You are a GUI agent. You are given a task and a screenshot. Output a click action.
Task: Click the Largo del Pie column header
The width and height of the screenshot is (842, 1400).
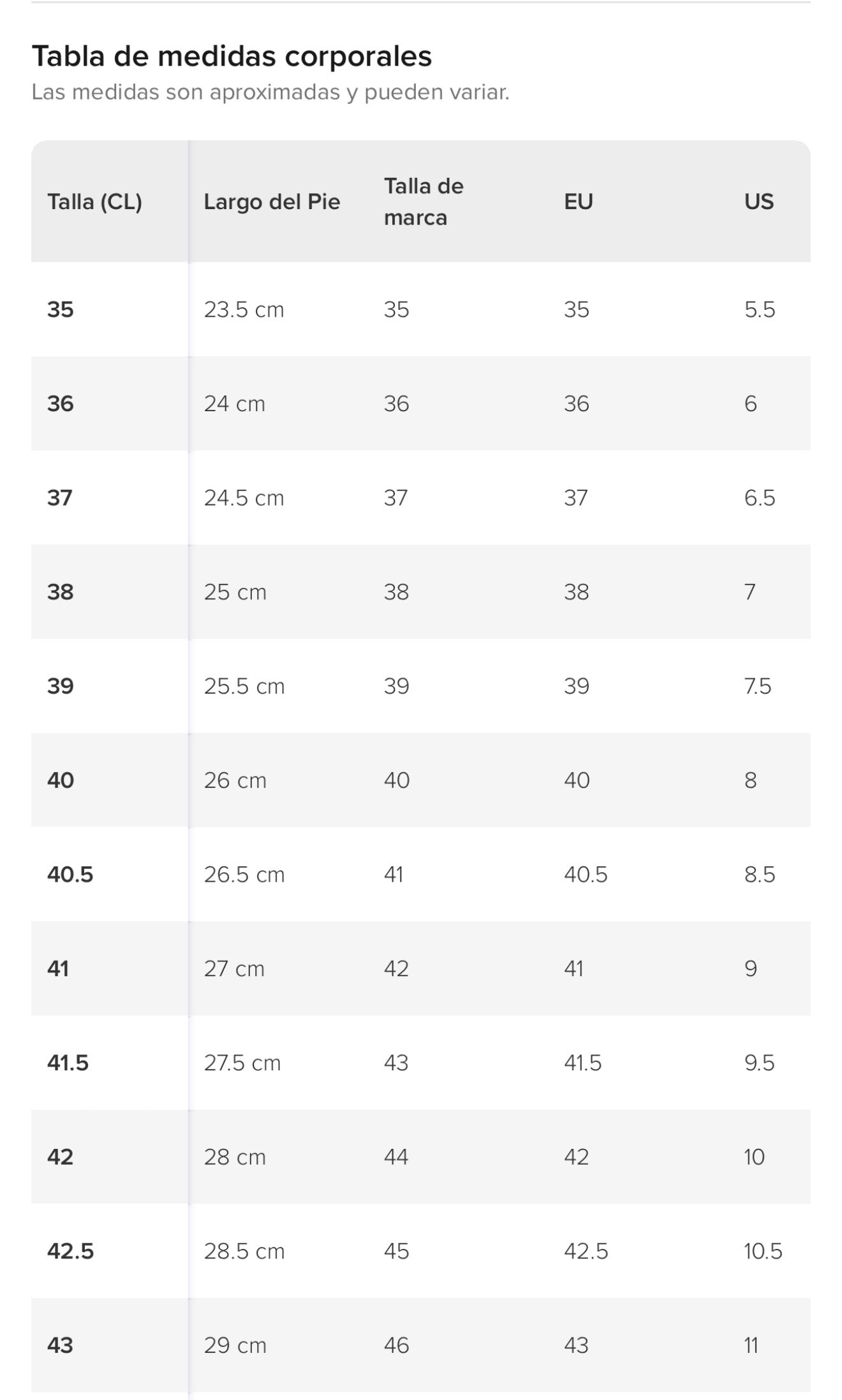tap(272, 202)
